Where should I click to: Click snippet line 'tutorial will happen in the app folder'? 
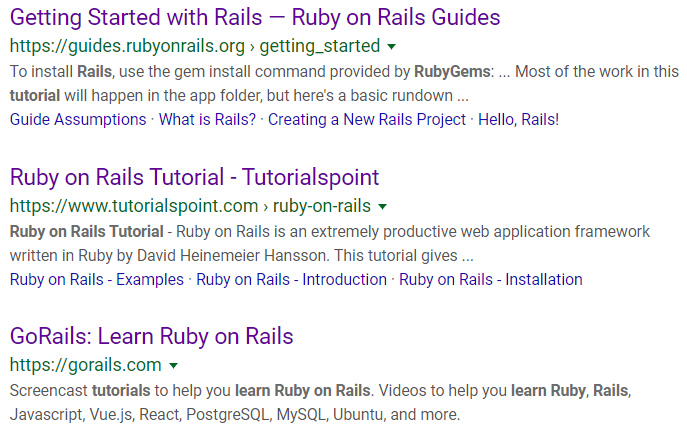pyautogui.click(x=239, y=95)
